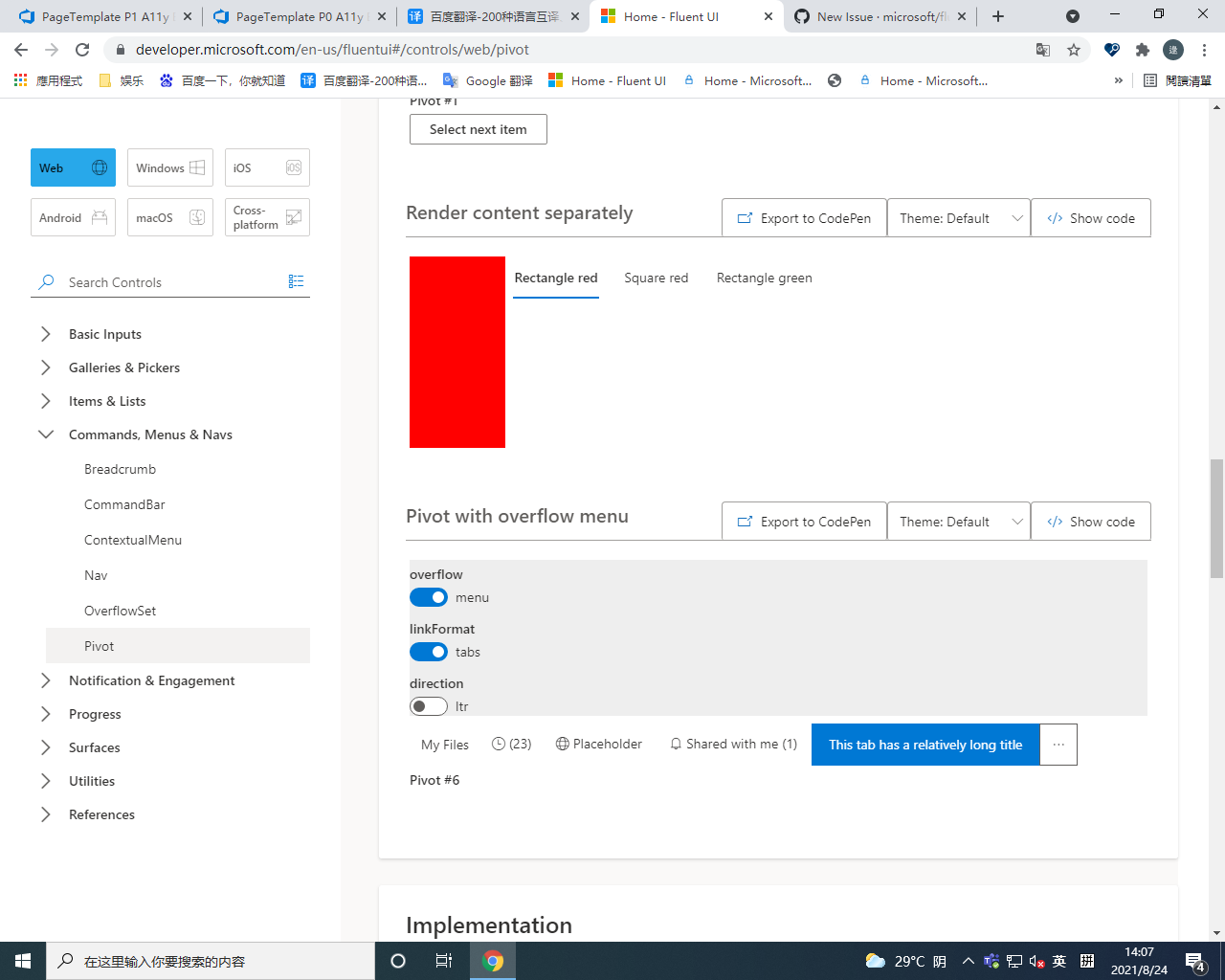
Task: Click the Select next item button
Action: [478, 128]
